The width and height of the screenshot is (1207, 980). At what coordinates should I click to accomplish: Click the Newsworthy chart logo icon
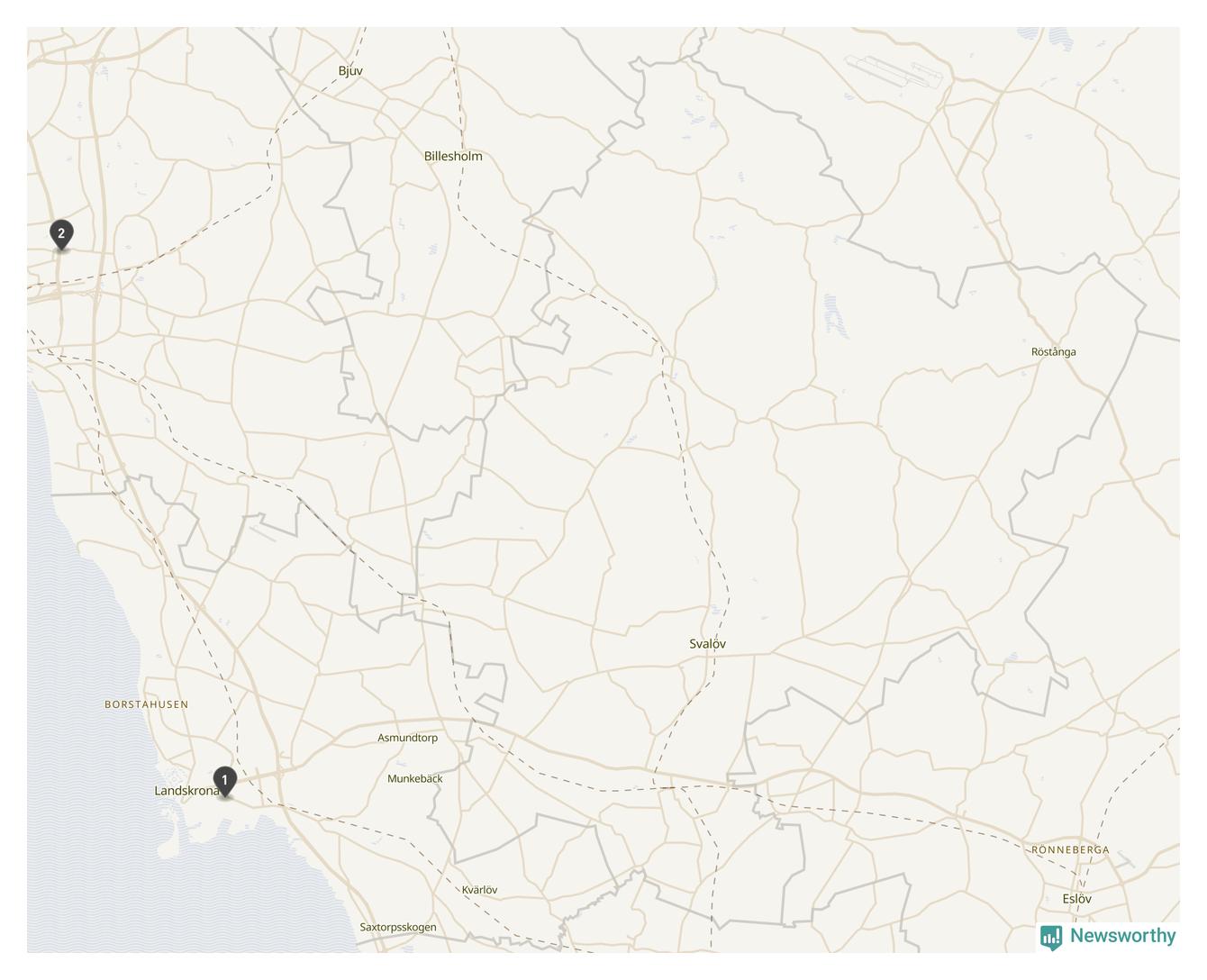[x=1051, y=938]
